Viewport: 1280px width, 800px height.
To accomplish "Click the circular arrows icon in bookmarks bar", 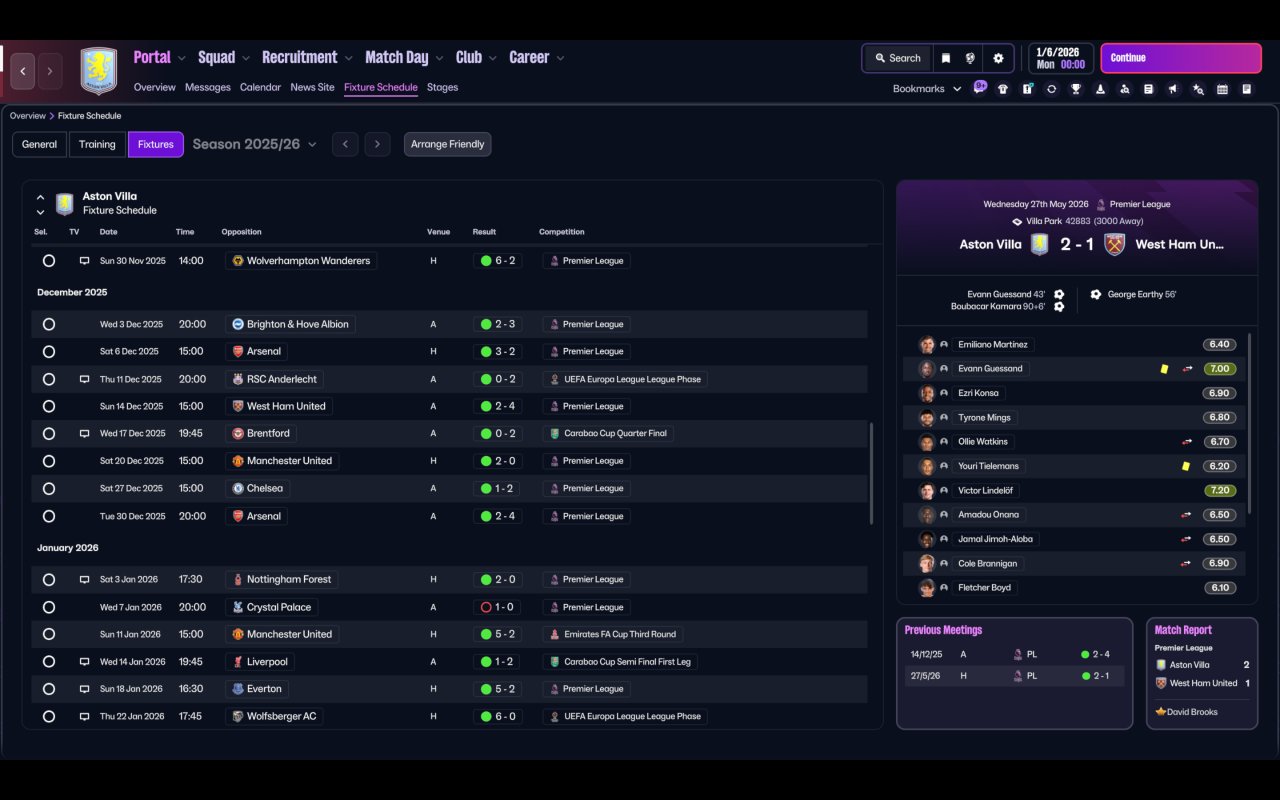I will (1051, 89).
